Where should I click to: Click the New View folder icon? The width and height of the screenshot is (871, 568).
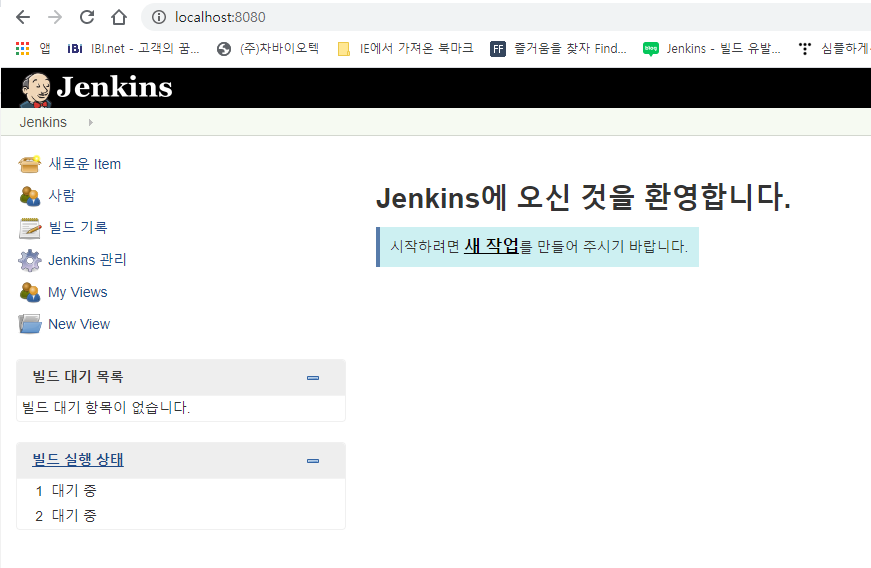pos(29,324)
